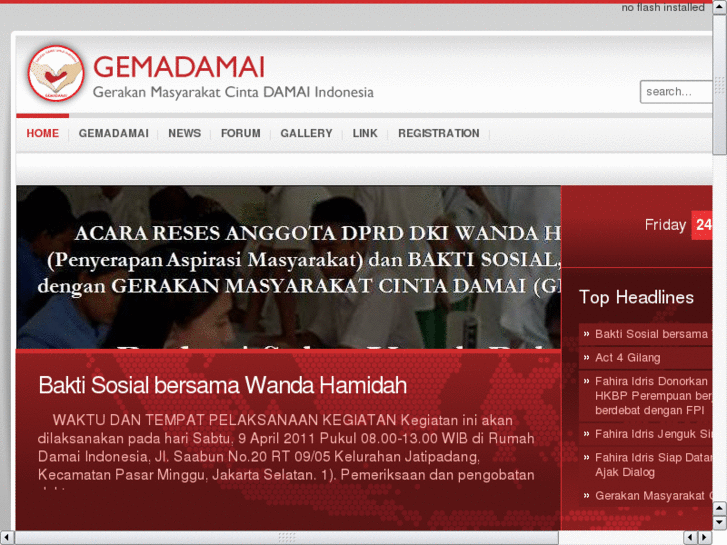Click the vertical scrollbar thumb

point(720,84)
